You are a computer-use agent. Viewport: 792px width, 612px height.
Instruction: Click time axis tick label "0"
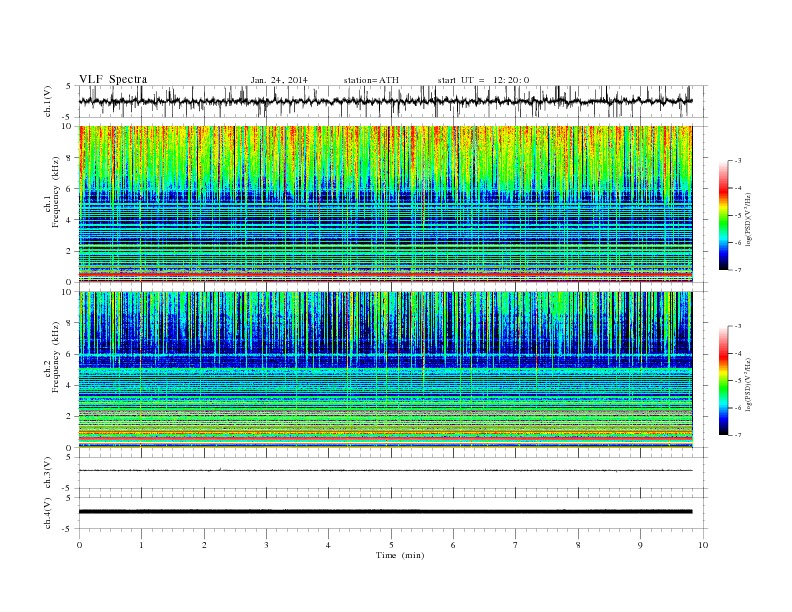pos(79,545)
